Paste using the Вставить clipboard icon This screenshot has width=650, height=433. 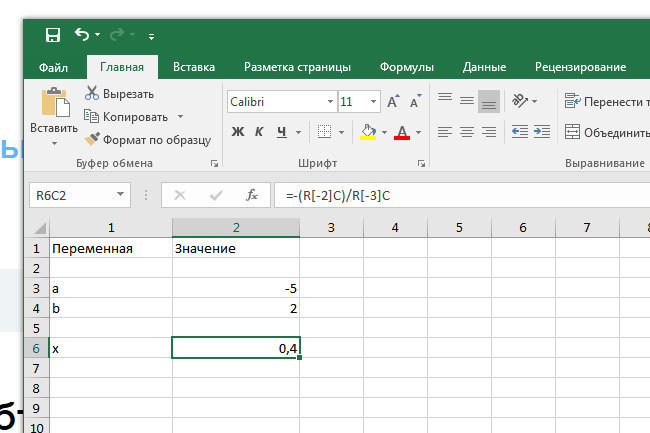[x=55, y=102]
